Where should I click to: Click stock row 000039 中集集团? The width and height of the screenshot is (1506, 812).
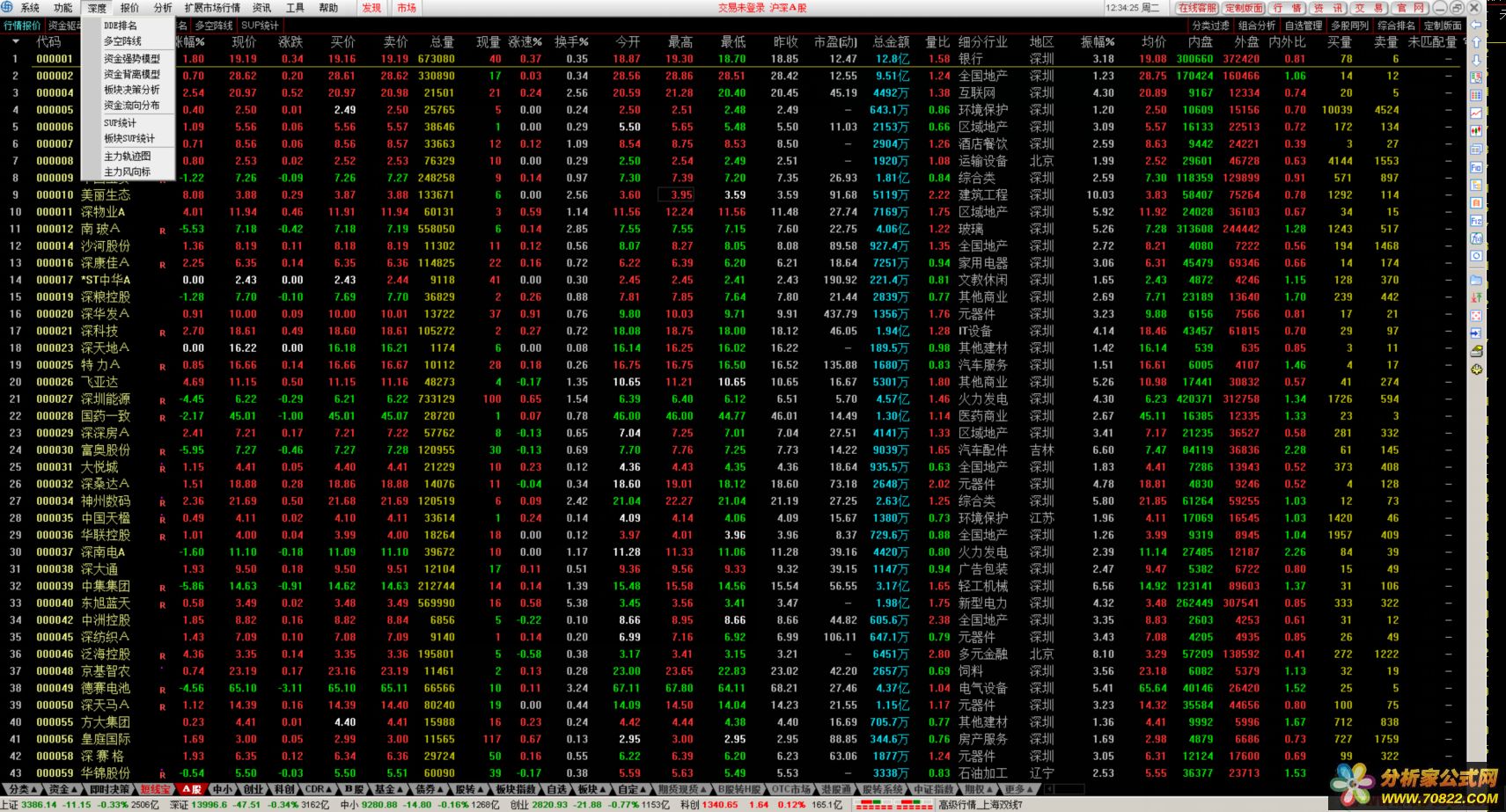(731, 586)
